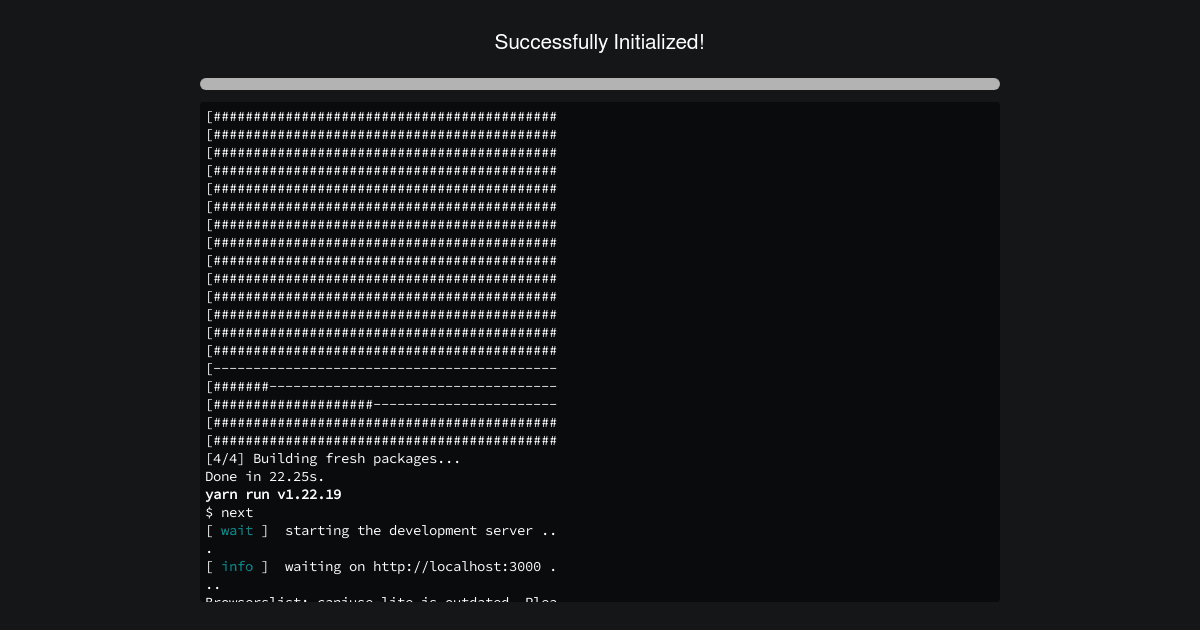The image size is (1200, 630).
Task: Open the http://localhost:3000 URL
Action: tap(457, 567)
